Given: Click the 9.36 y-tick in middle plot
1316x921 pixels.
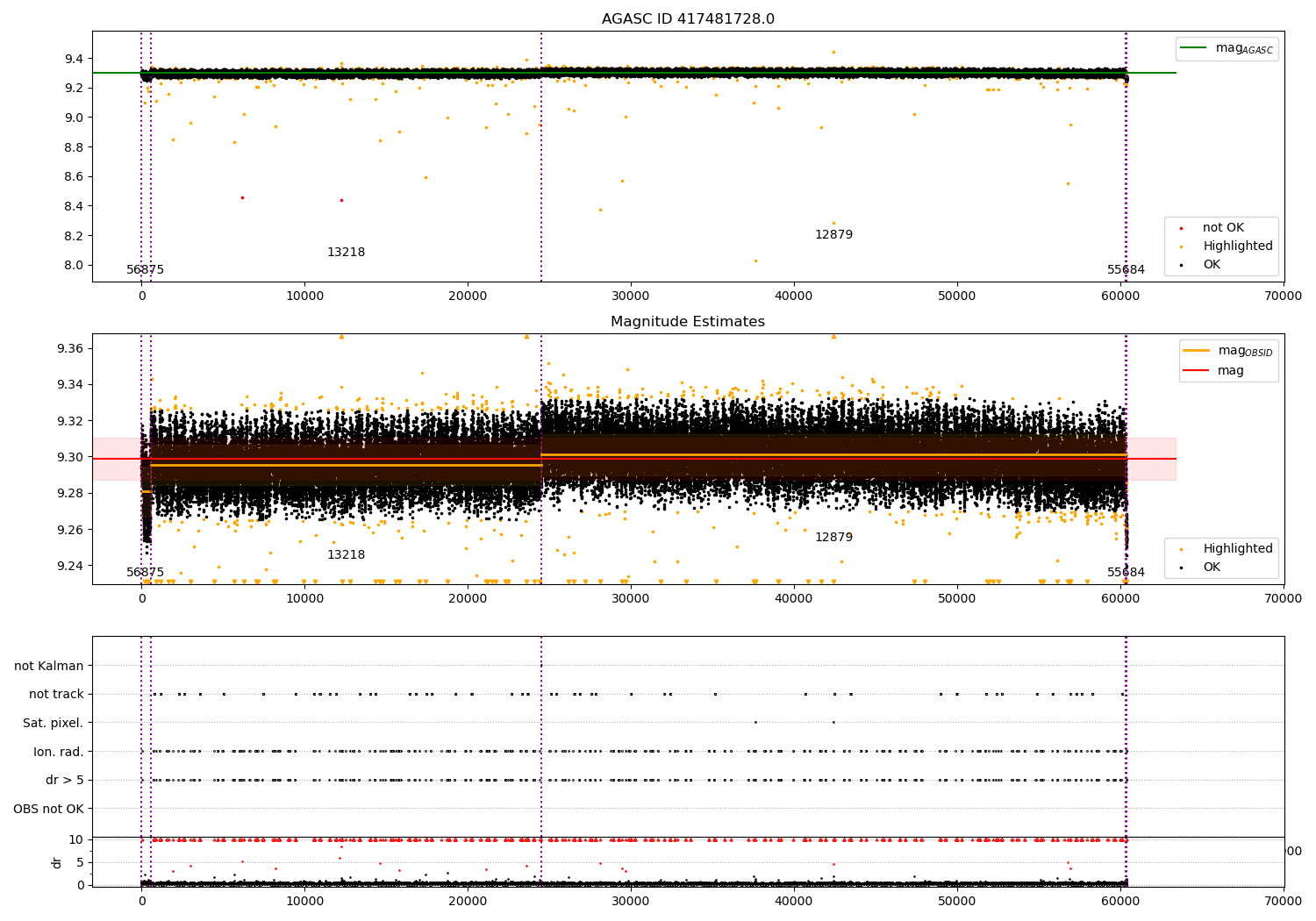Looking at the screenshot, I should pyautogui.click(x=72, y=348).
